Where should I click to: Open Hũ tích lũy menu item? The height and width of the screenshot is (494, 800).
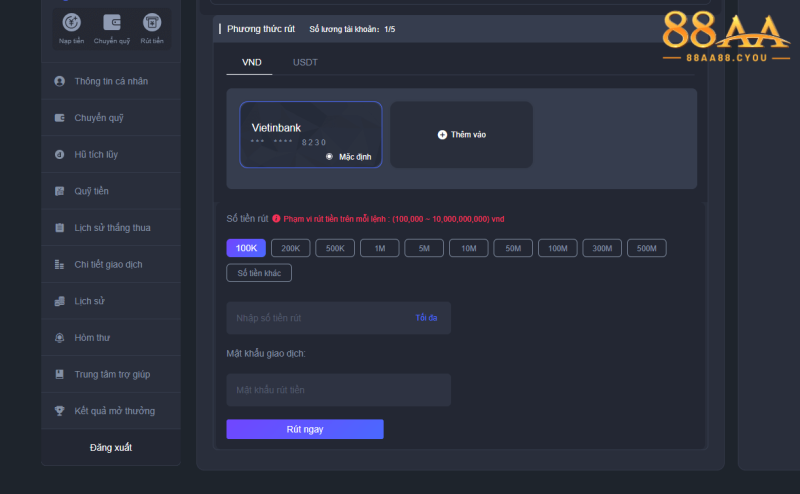[x=111, y=155]
